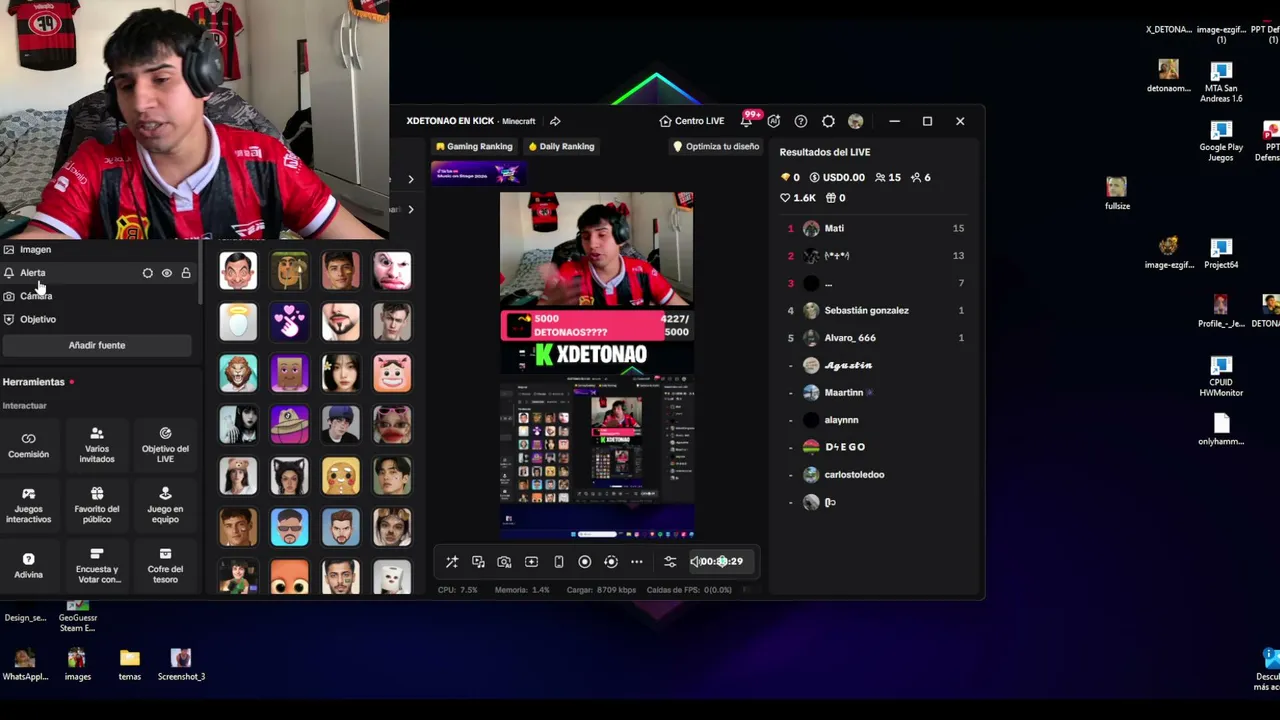Open settings gear in title bar
This screenshot has height=720, width=1280.
tap(828, 121)
